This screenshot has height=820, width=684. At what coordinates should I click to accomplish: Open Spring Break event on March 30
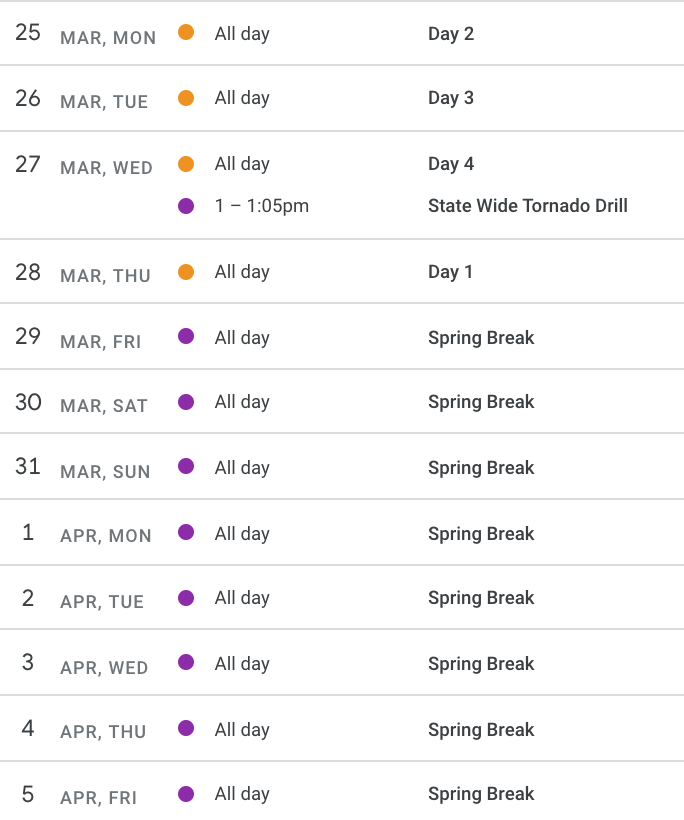point(481,402)
